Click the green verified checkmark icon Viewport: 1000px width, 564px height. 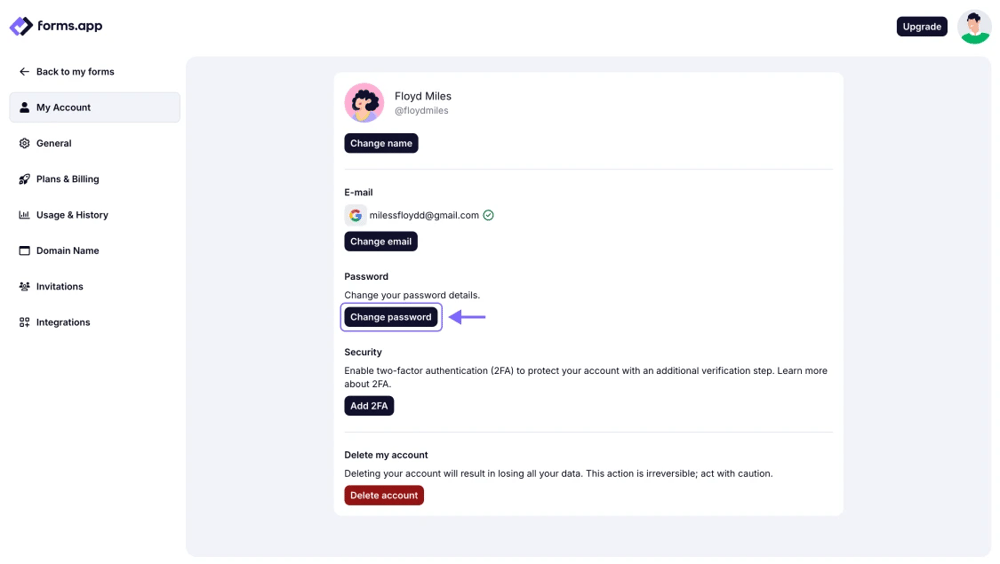coord(488,215)
